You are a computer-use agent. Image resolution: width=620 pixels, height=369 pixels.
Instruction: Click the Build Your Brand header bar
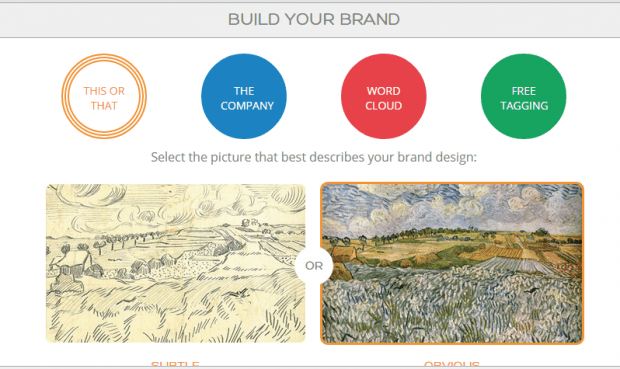310,20
